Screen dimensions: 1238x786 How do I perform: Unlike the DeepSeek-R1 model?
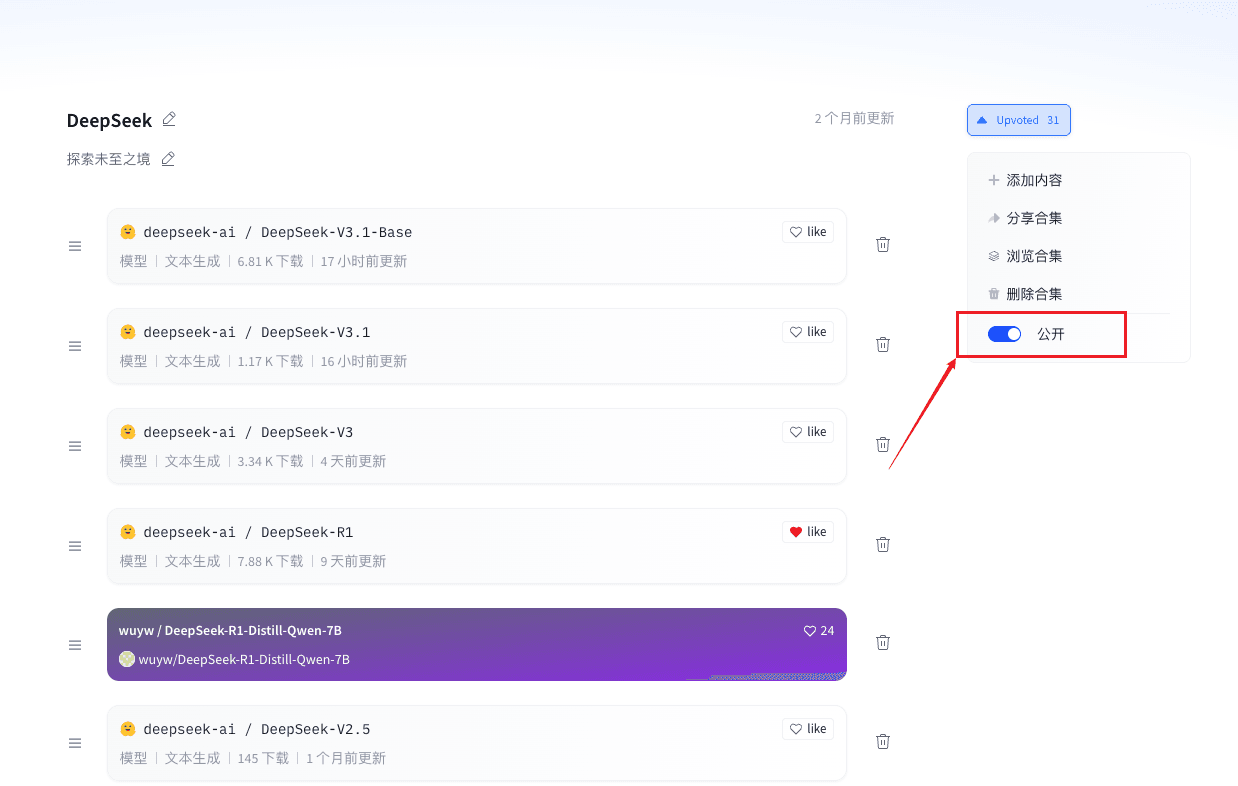[808, 532]
